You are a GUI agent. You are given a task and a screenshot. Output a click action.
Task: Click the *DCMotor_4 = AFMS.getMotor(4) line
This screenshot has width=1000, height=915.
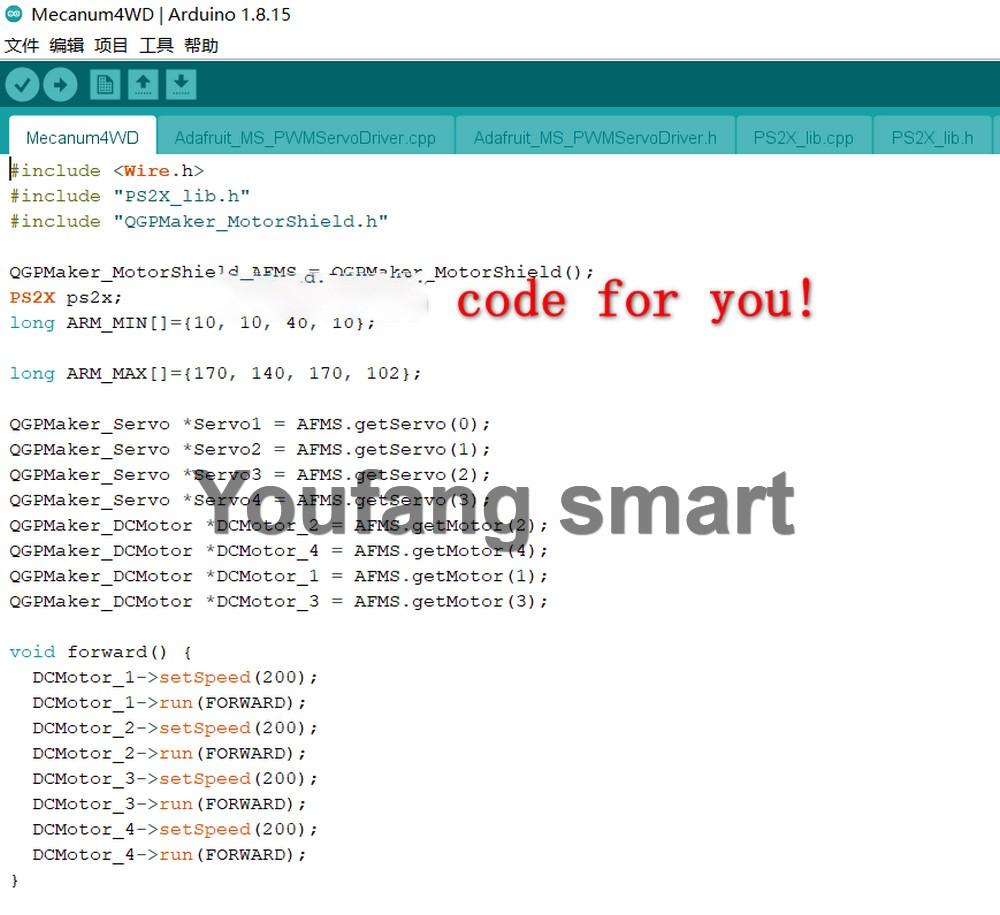click(279, 550)
